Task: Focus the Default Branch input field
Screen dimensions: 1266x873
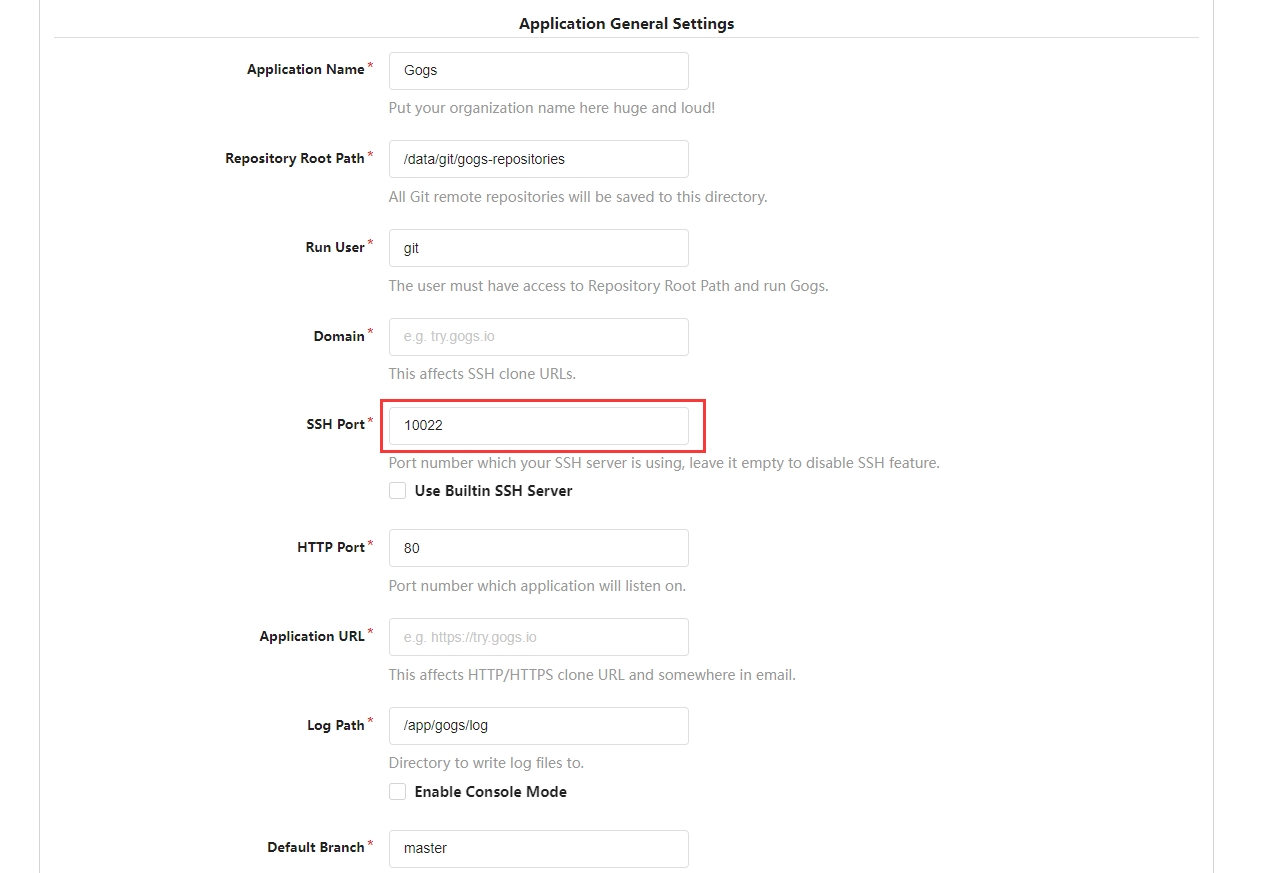Action: click(538, 848)
